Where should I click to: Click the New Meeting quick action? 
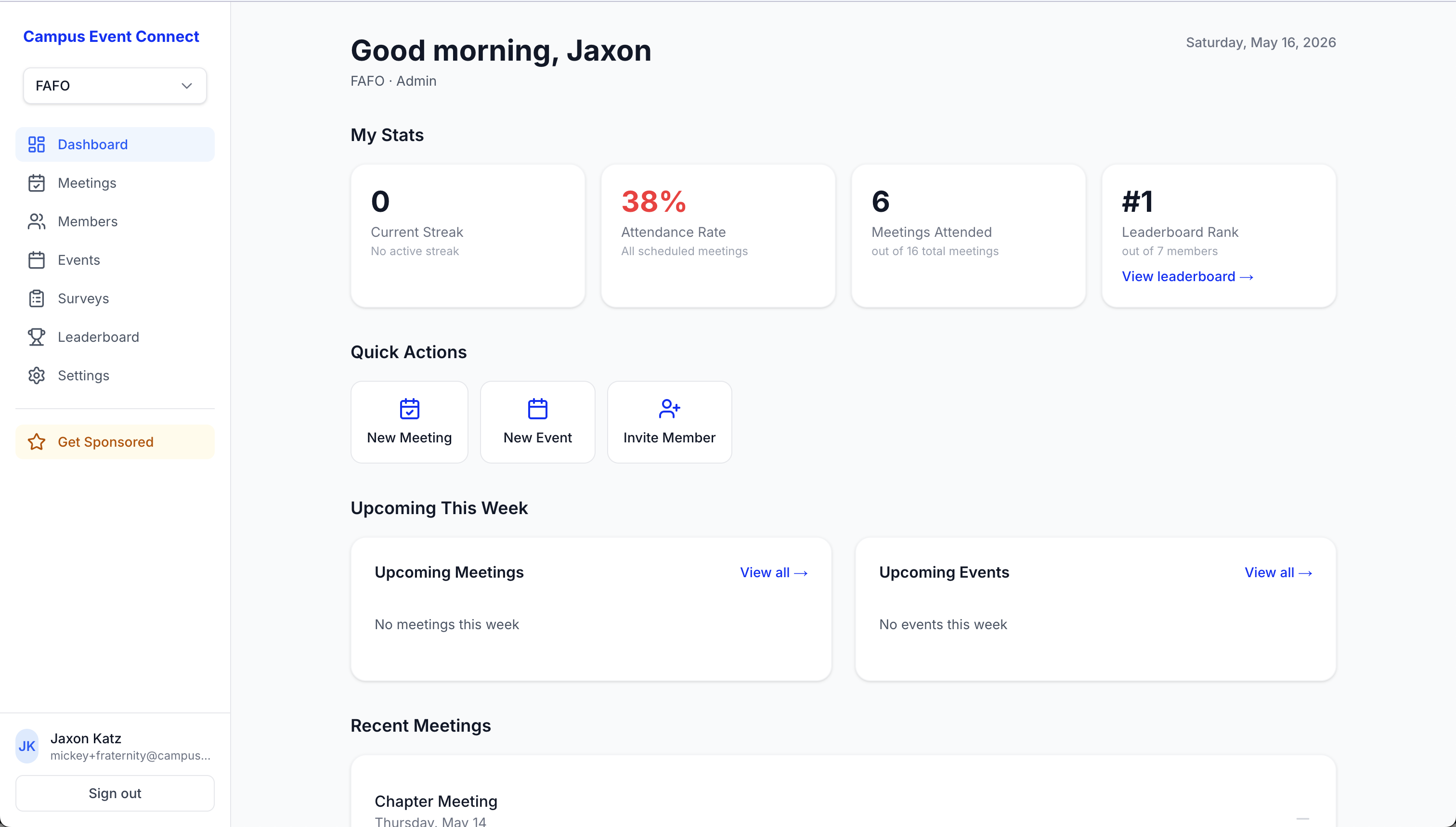point(409,422)
